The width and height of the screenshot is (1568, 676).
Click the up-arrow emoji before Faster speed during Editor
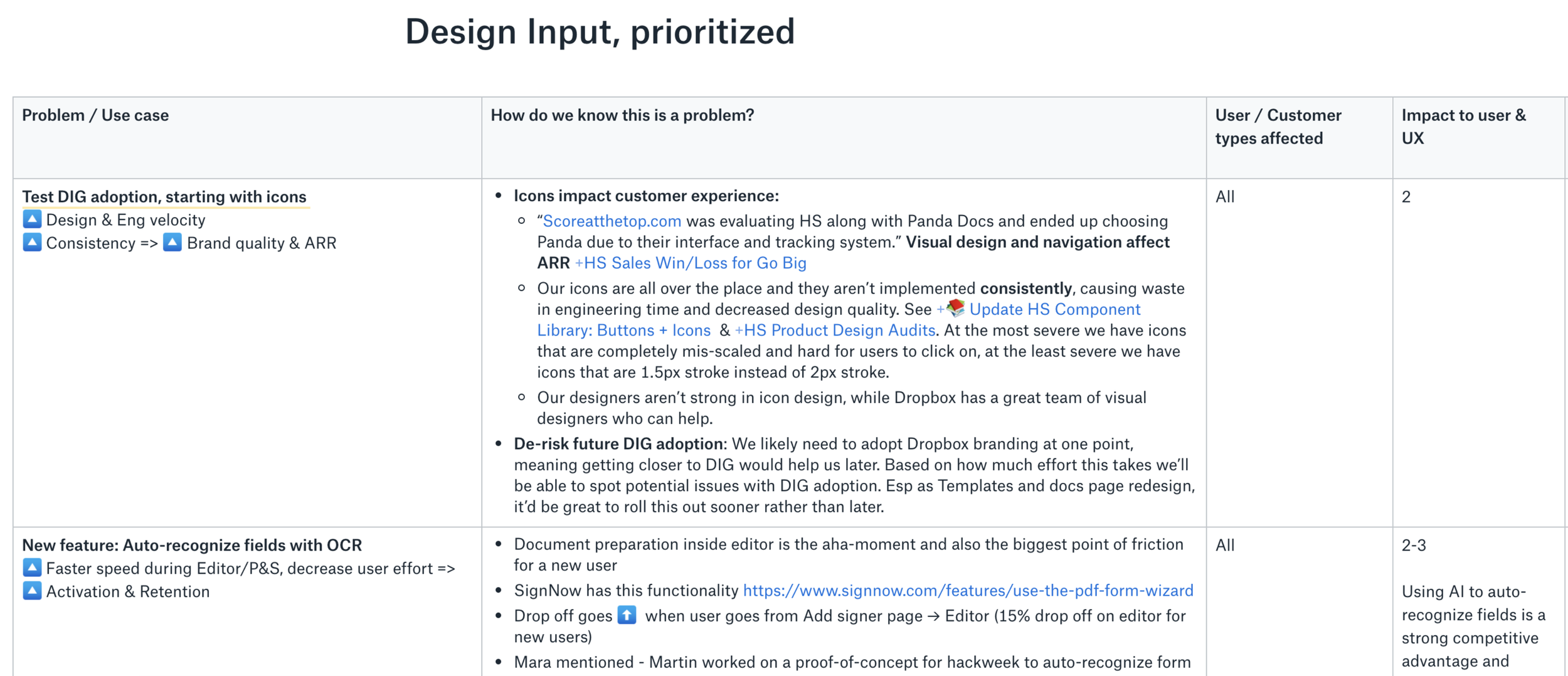click(32, 568)
